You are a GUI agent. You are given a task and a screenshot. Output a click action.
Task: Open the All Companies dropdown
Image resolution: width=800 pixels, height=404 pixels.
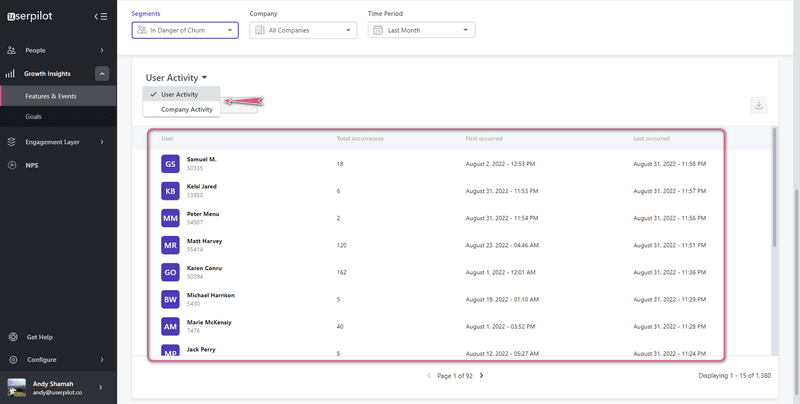(303, 31)
